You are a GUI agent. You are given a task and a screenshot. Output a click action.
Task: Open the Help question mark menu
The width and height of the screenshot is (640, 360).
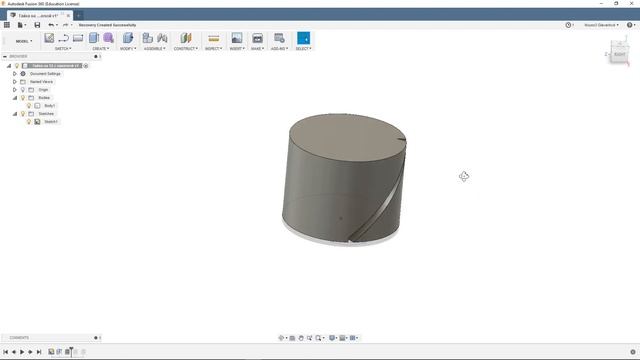pos(630,25)
